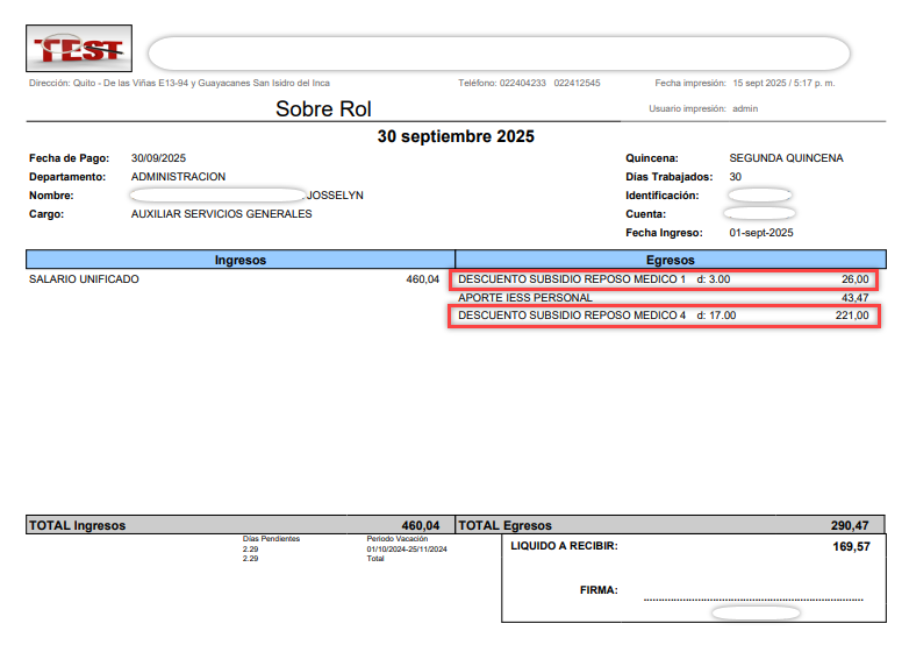Click the FIRMA signature dotted line
Viewport: 912px width, 652px height.
click(x=754, y=600)
